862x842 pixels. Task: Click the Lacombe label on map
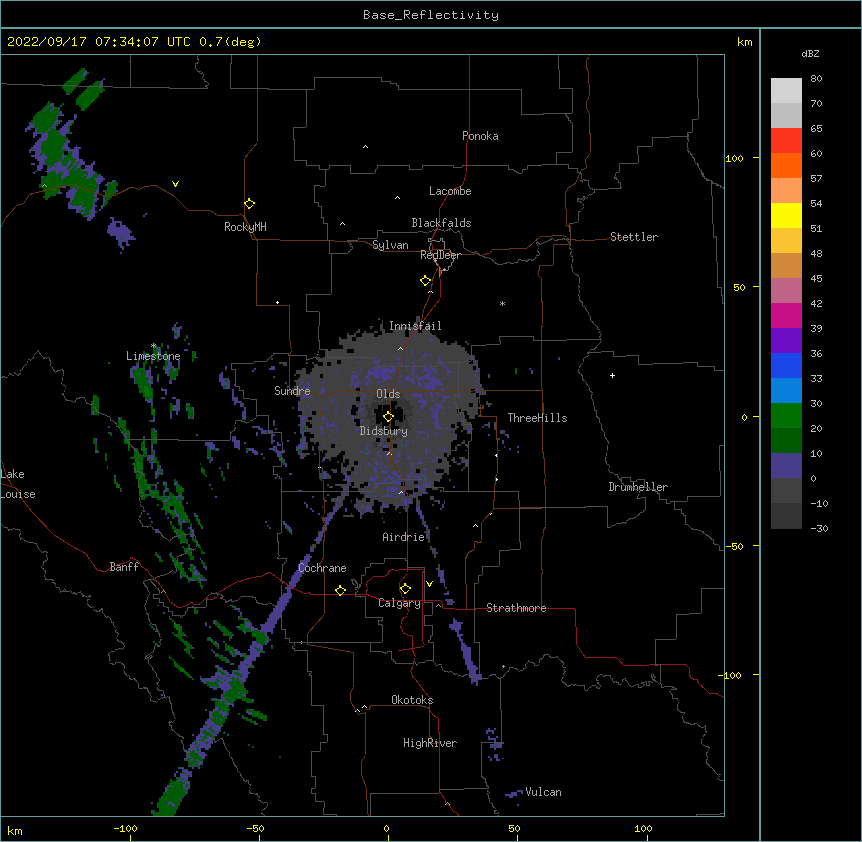(x=450, y=191)
